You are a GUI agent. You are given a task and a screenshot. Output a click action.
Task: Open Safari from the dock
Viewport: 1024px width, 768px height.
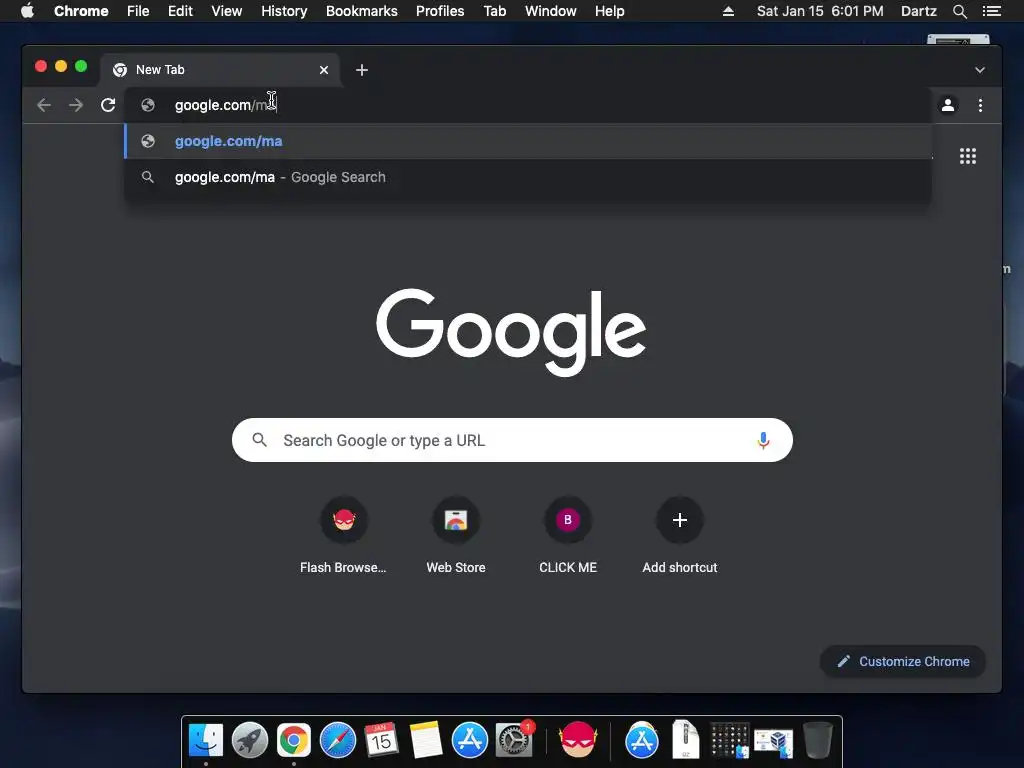coord(338,740)
